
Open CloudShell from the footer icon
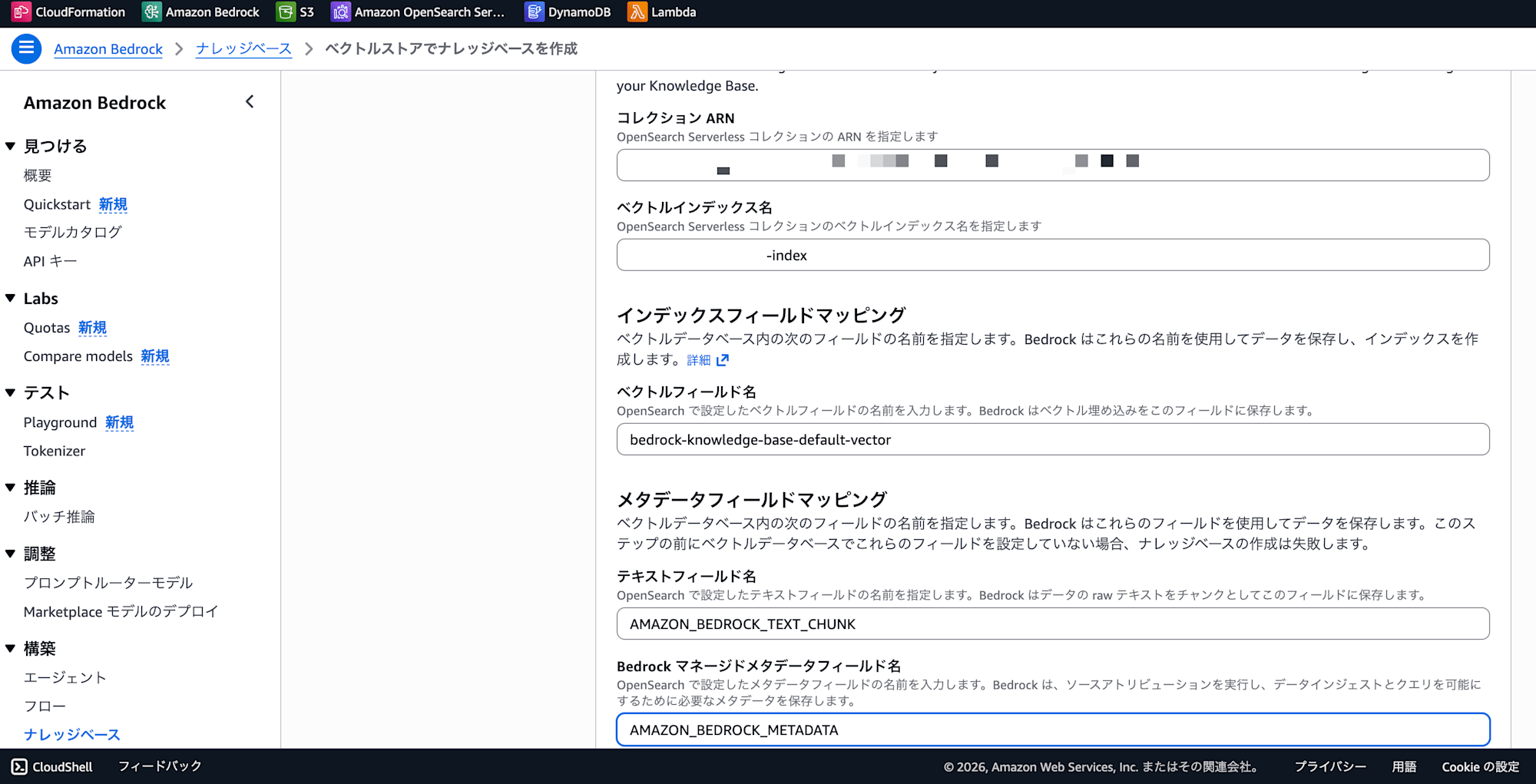pyautogui.click(x=19, y=766)
